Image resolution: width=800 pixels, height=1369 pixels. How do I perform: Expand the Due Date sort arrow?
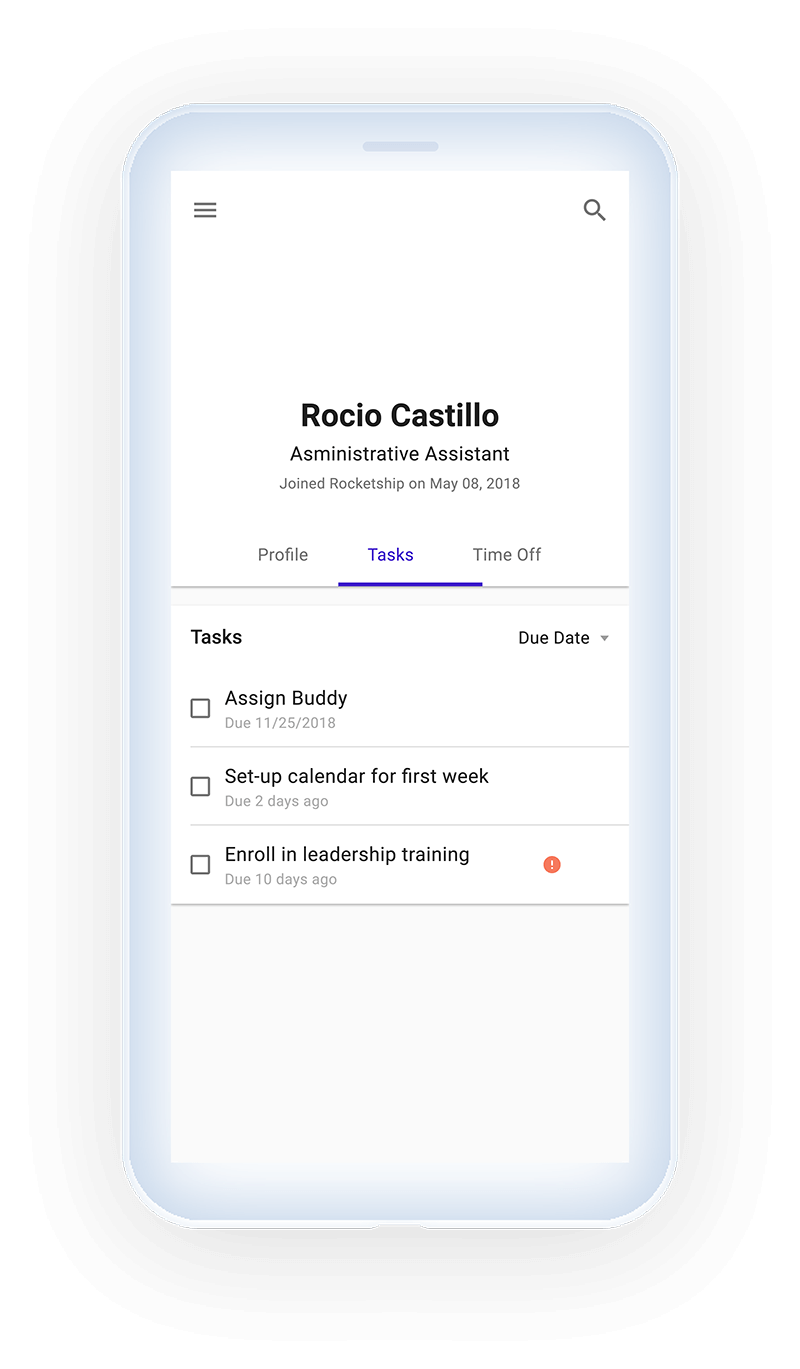click(x=604, y=639)
